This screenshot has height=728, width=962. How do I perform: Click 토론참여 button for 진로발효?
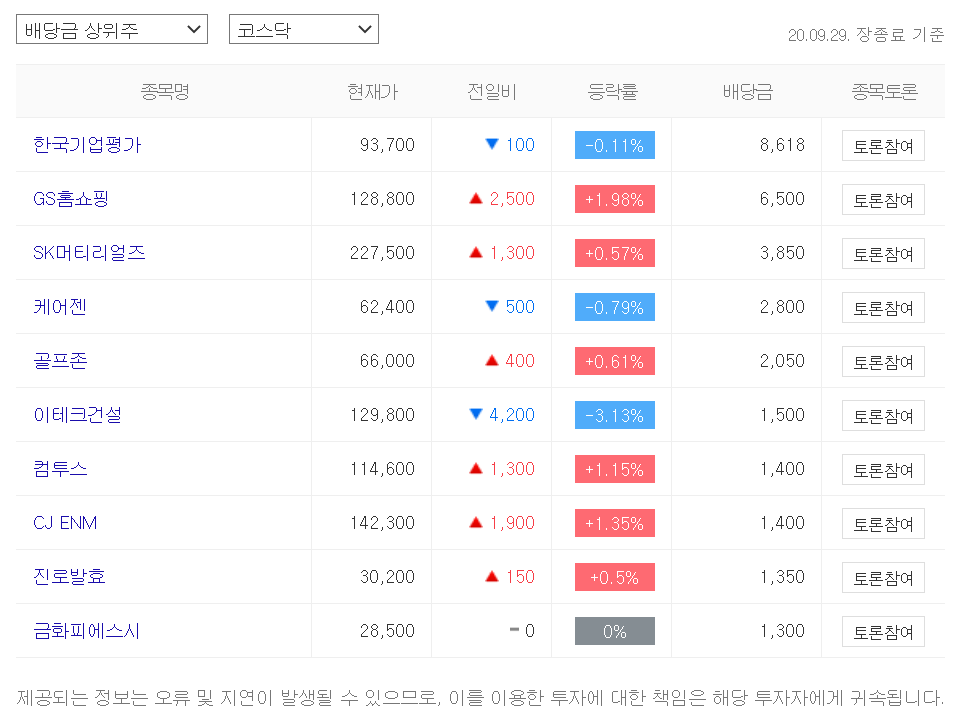883,577
